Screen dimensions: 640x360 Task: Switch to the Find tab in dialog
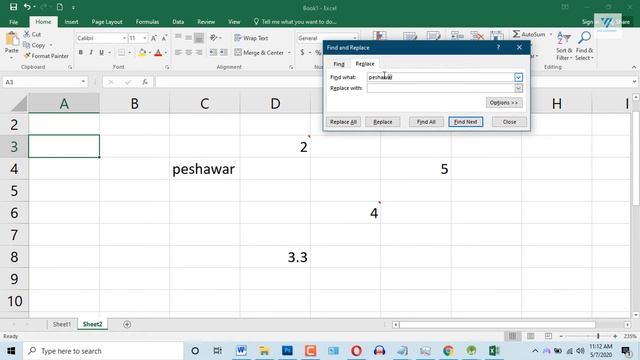(339, 64)
